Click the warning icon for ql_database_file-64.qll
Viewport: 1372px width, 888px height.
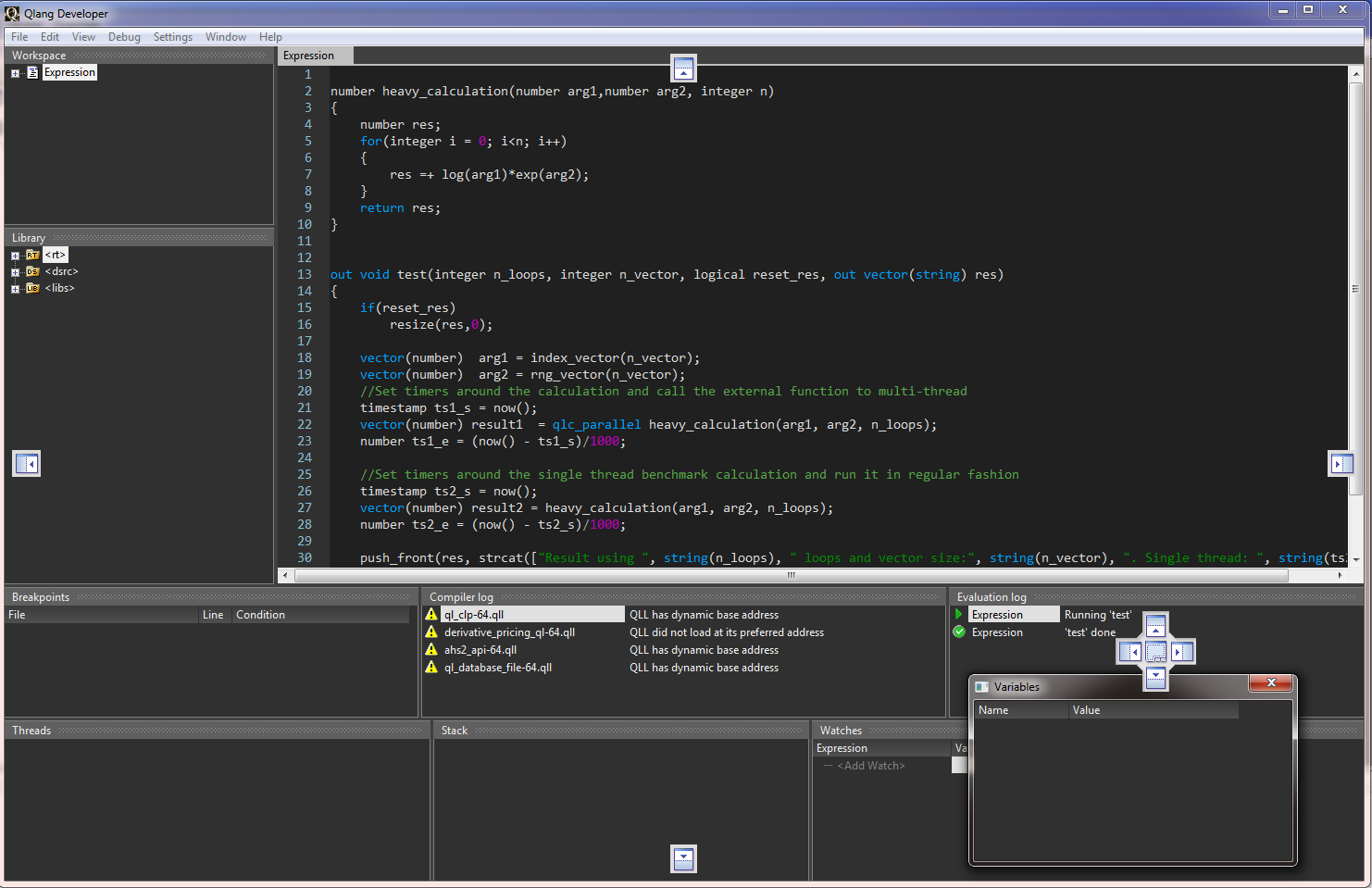pyautogui.click(x=431, y=667)
